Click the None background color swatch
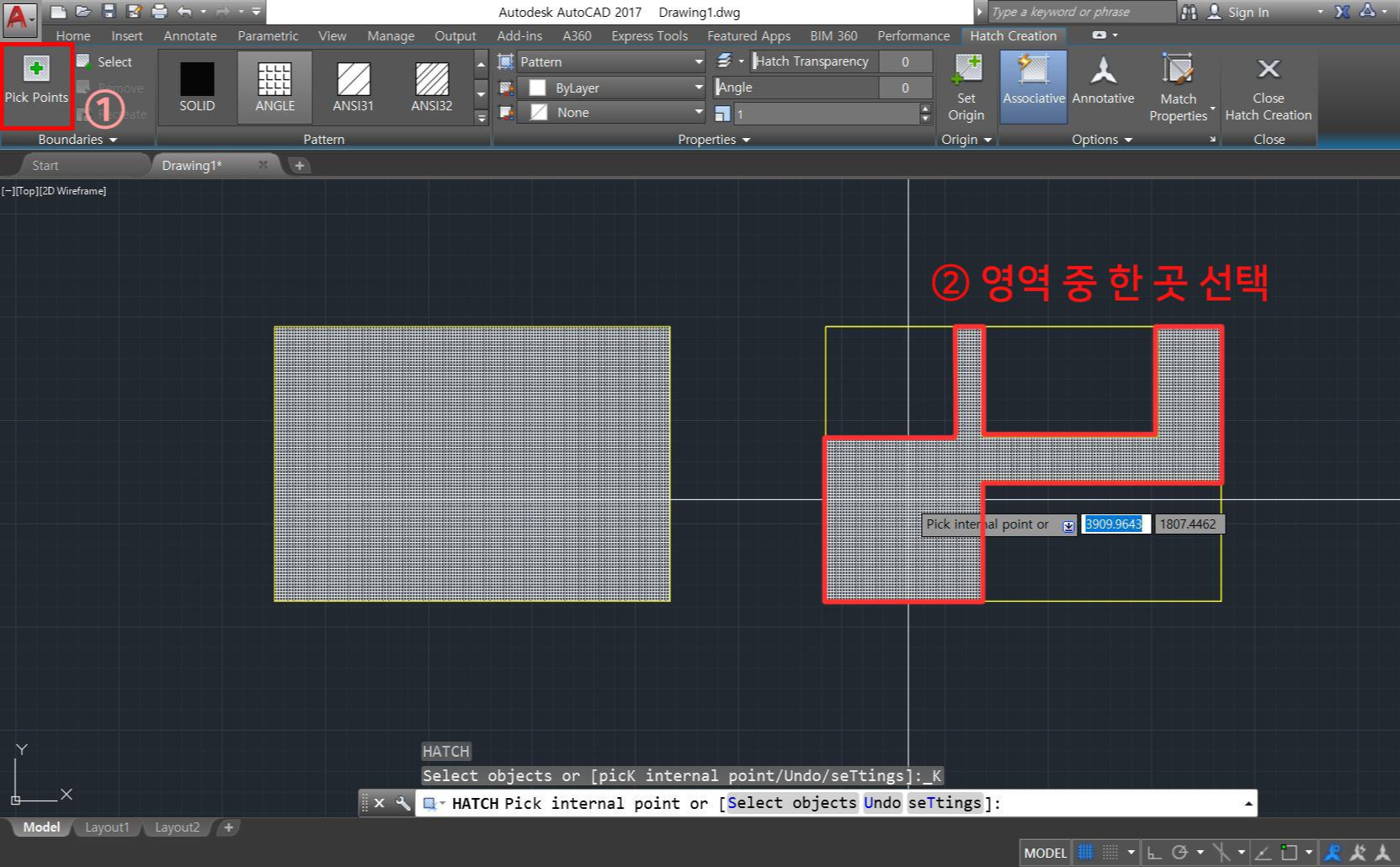This screenshot has height=867, width=1400. point(539,112)
